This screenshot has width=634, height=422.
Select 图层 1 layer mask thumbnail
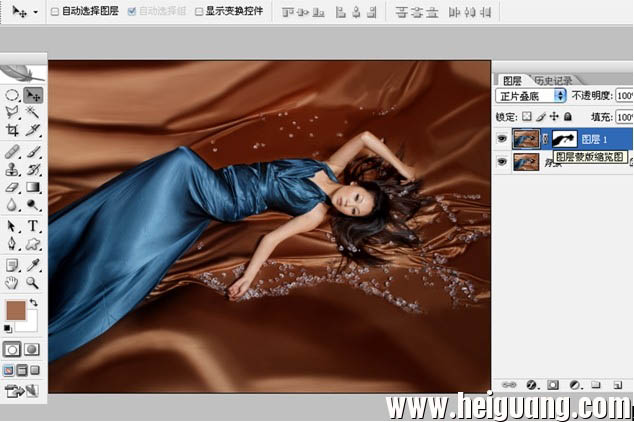pyautogui.click(x=564, y=139)
